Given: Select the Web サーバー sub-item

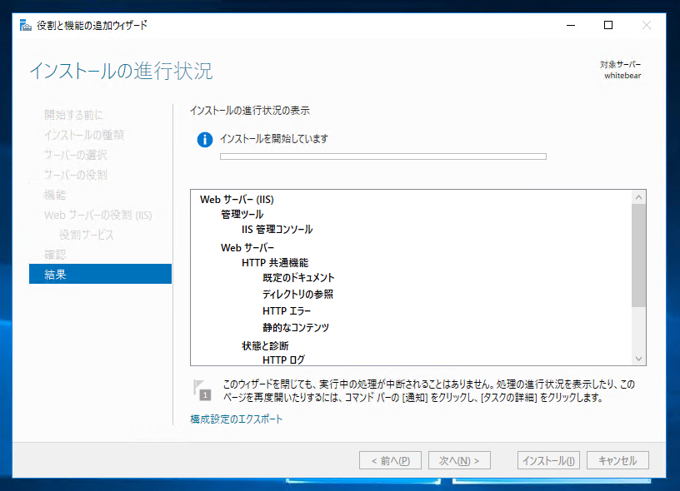Looking at the screenshot, I should tap(247, 248).
